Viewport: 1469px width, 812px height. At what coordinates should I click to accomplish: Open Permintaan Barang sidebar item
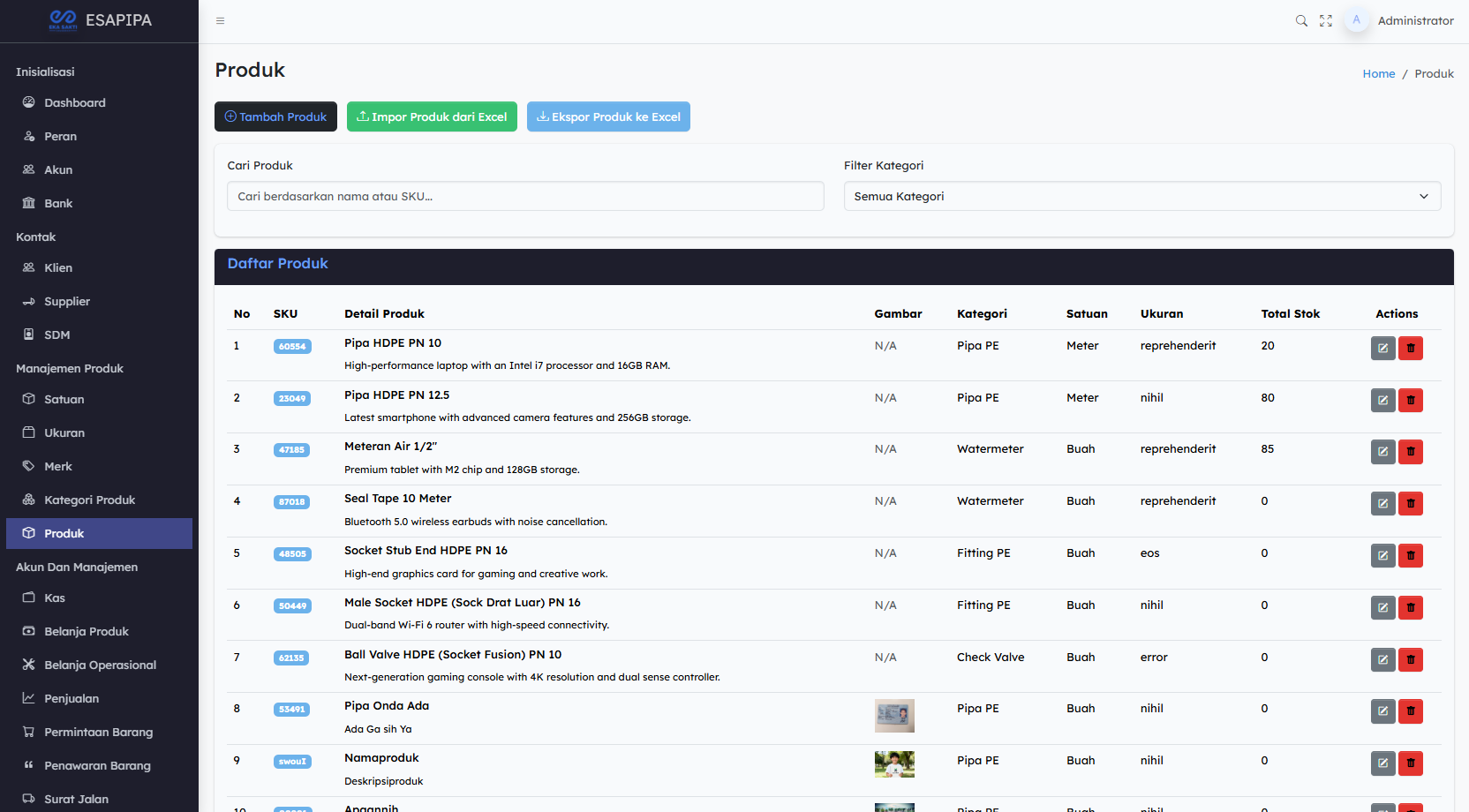coord(99,732)
